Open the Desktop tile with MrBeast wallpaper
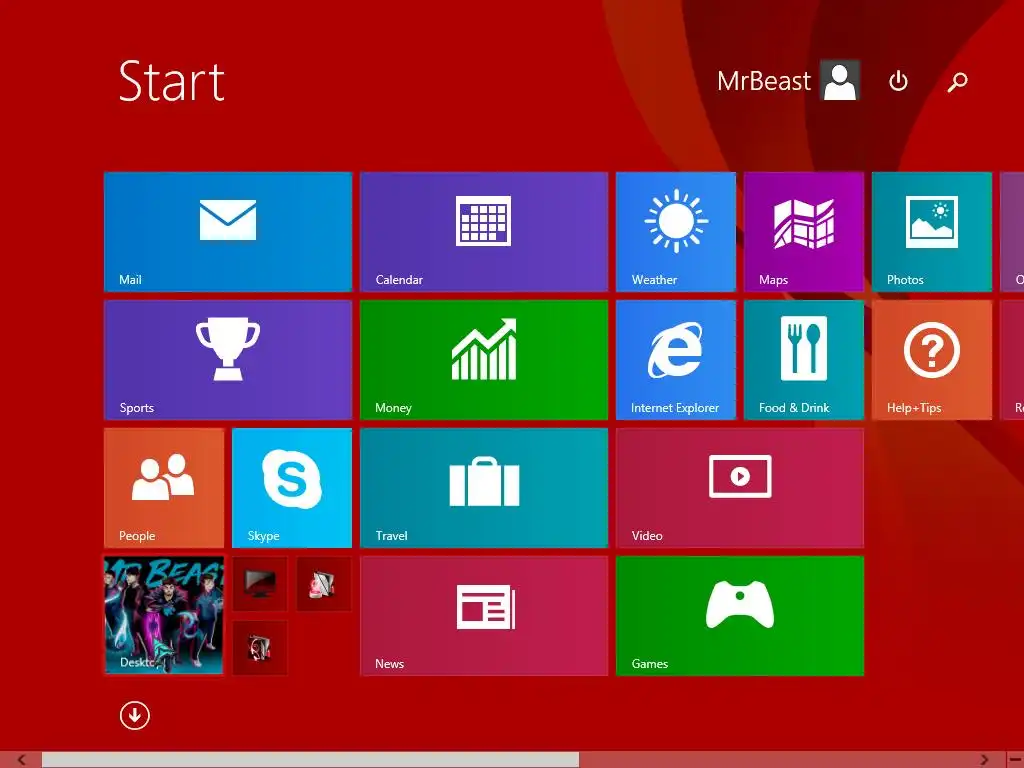 coord(164,616)
